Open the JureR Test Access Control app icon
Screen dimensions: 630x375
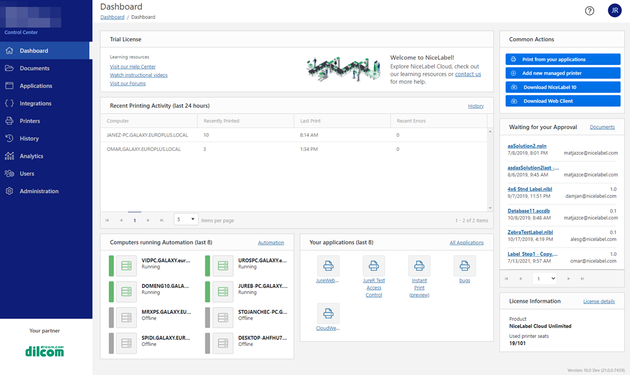click(374, 266)
